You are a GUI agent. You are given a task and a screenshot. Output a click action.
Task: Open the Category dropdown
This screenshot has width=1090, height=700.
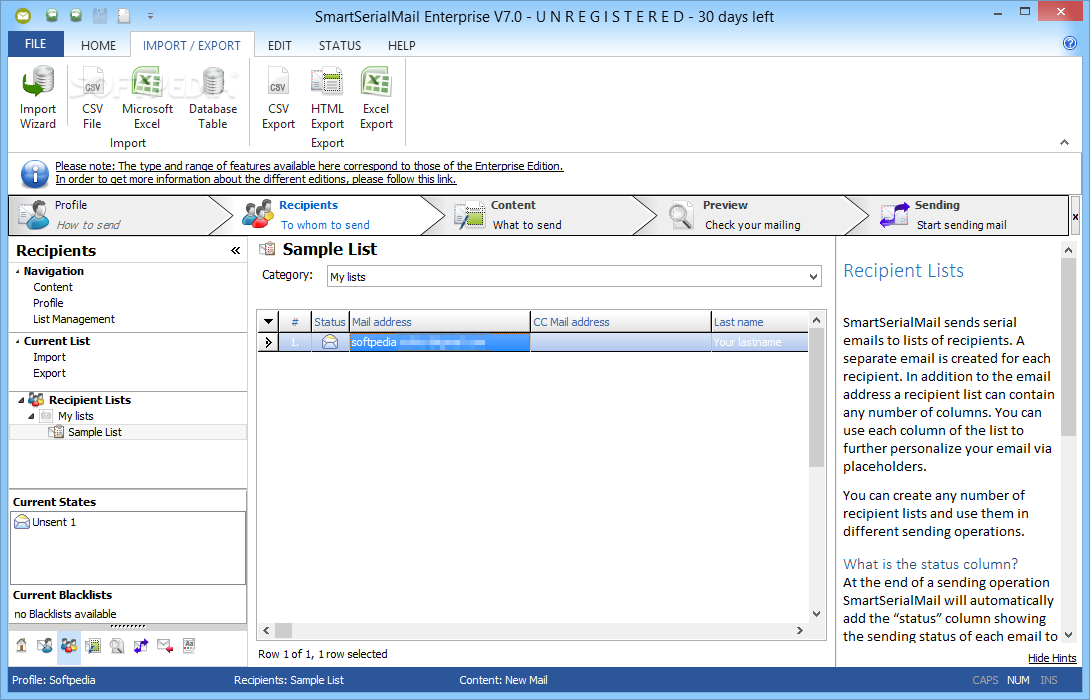coord(813,277)
